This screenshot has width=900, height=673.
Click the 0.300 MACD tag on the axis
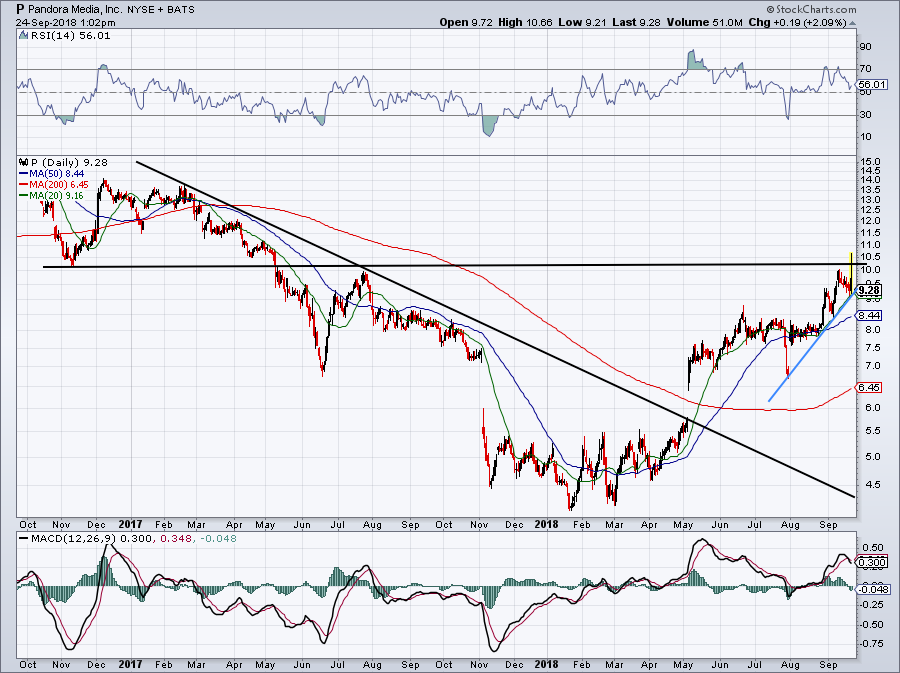coord(871,563)
